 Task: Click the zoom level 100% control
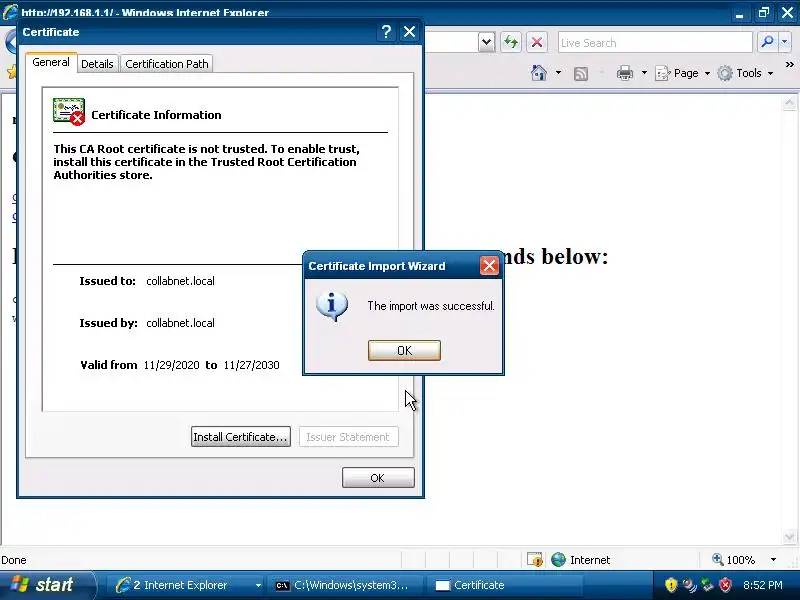[x=735, y=560]
